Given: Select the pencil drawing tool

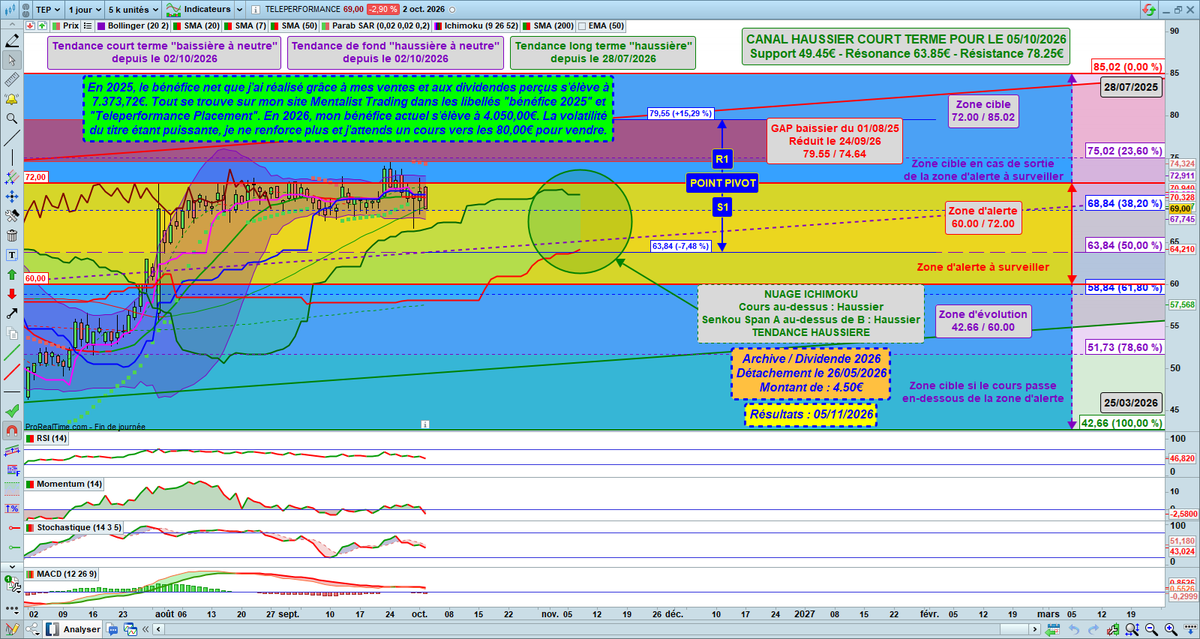Looking at the screenshot, I should click(x=12, y=41).
